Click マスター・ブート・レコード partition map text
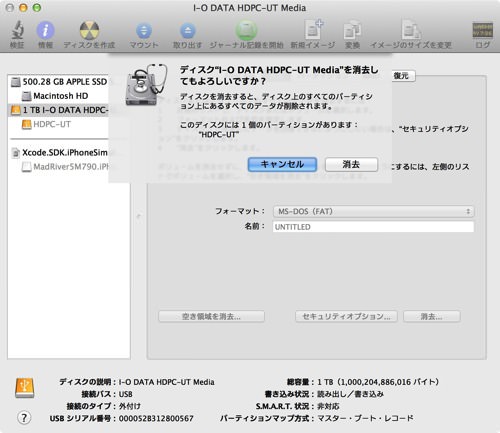The width and height of the screenshot is (500, 433). pos(365,418)
